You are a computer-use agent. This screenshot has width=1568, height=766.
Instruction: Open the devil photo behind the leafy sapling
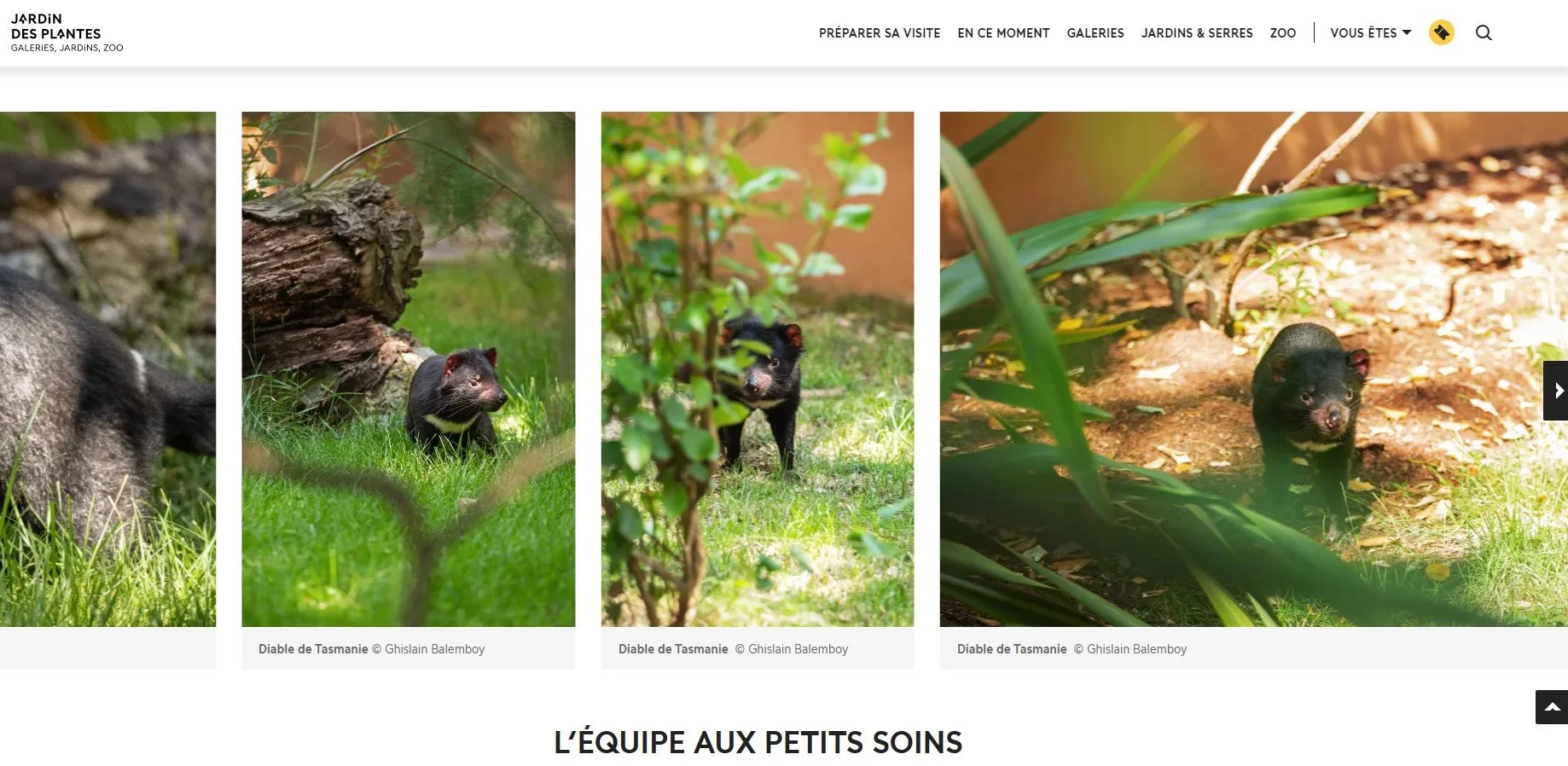coord(758,369)
